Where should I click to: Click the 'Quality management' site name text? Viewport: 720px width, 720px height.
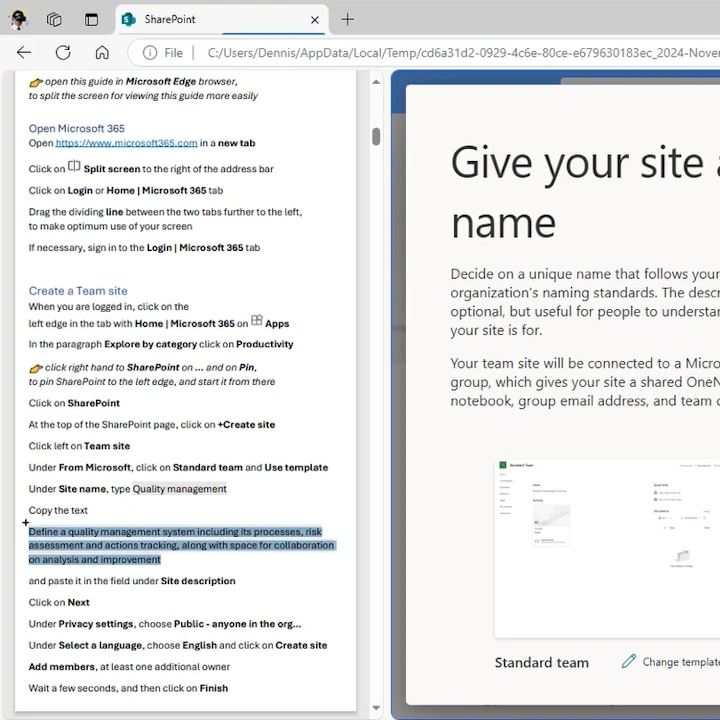click(x=180, y=489)
